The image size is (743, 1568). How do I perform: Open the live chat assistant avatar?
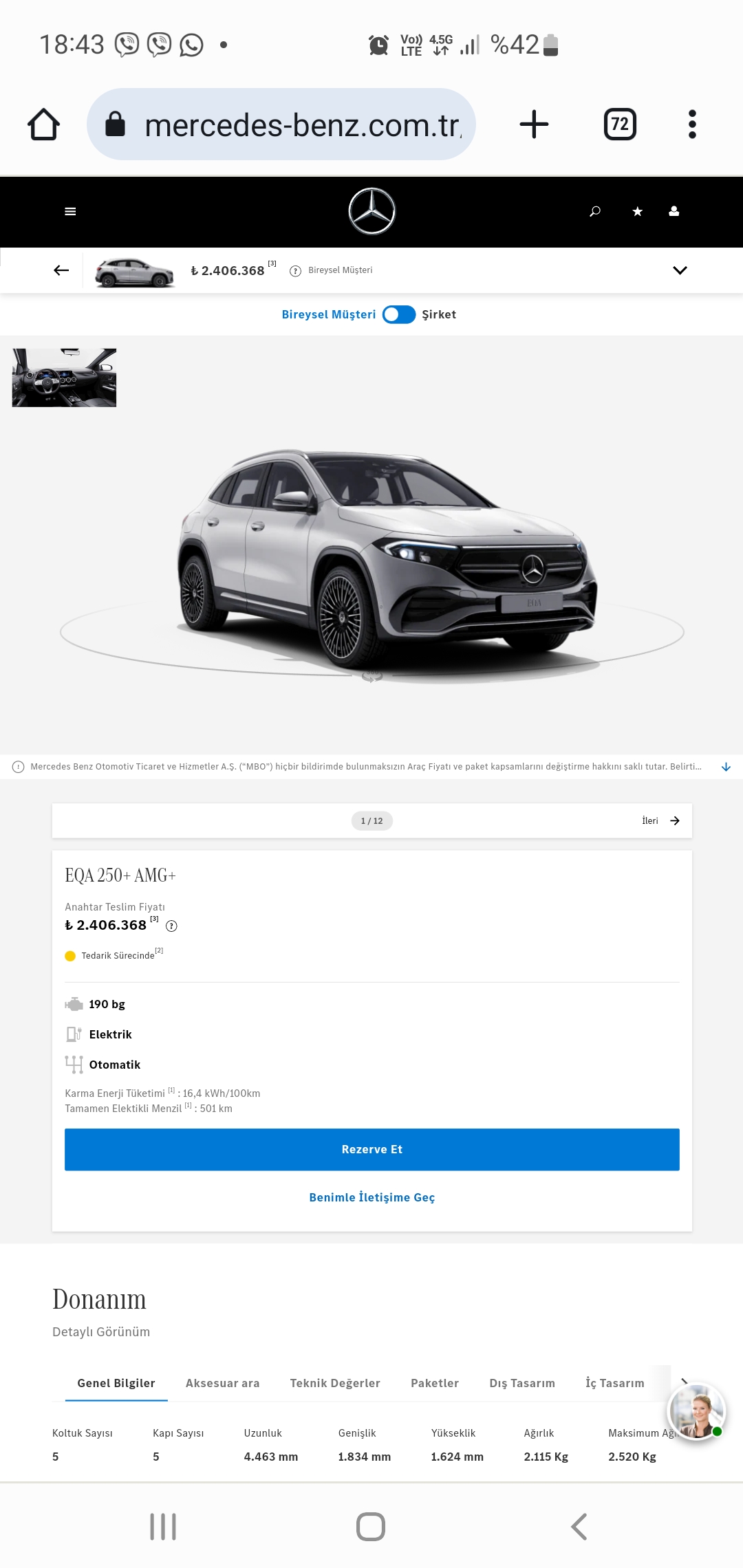point(696,1411)
